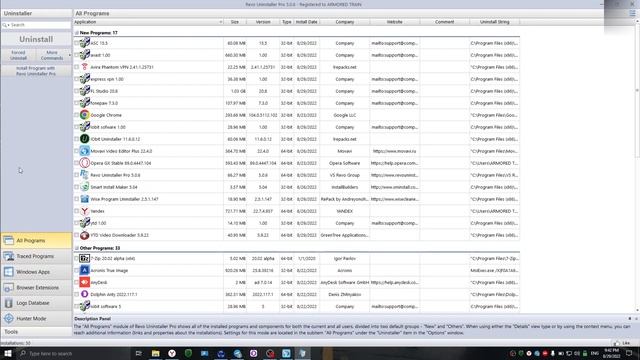Select the Opera GX website link cell

tap(394, 163)
